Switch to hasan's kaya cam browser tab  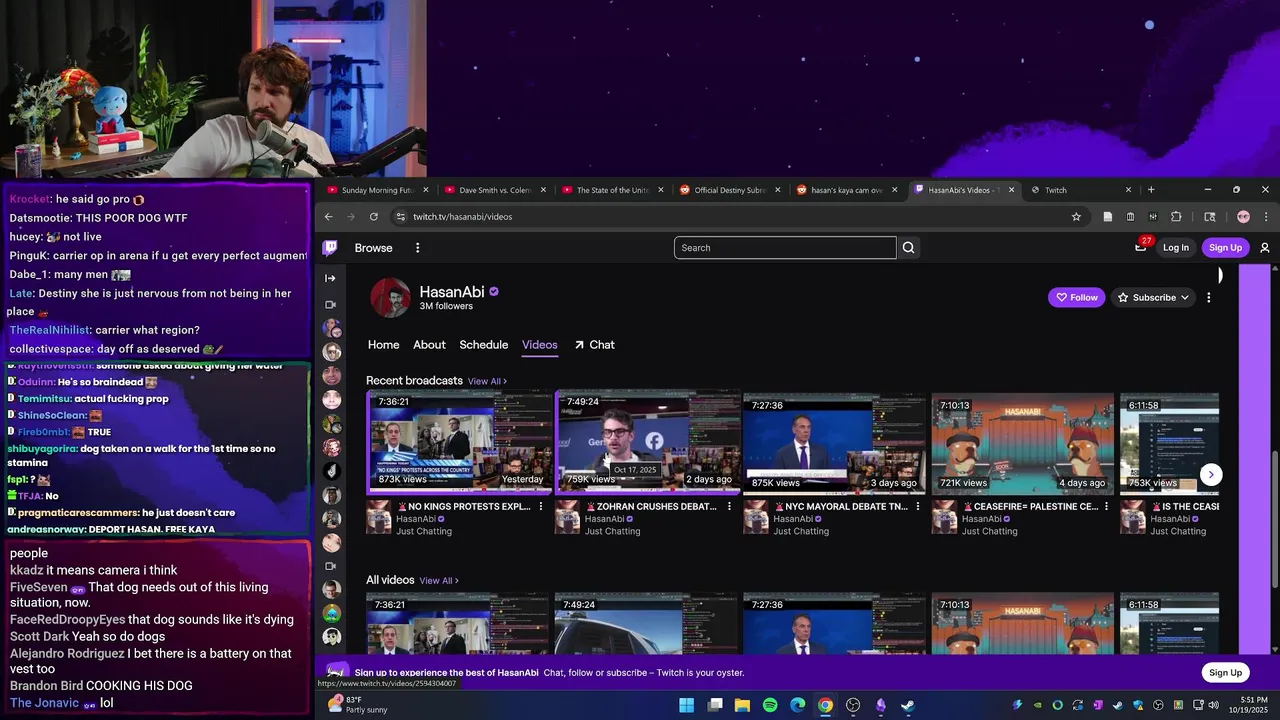tap(845, 190)
